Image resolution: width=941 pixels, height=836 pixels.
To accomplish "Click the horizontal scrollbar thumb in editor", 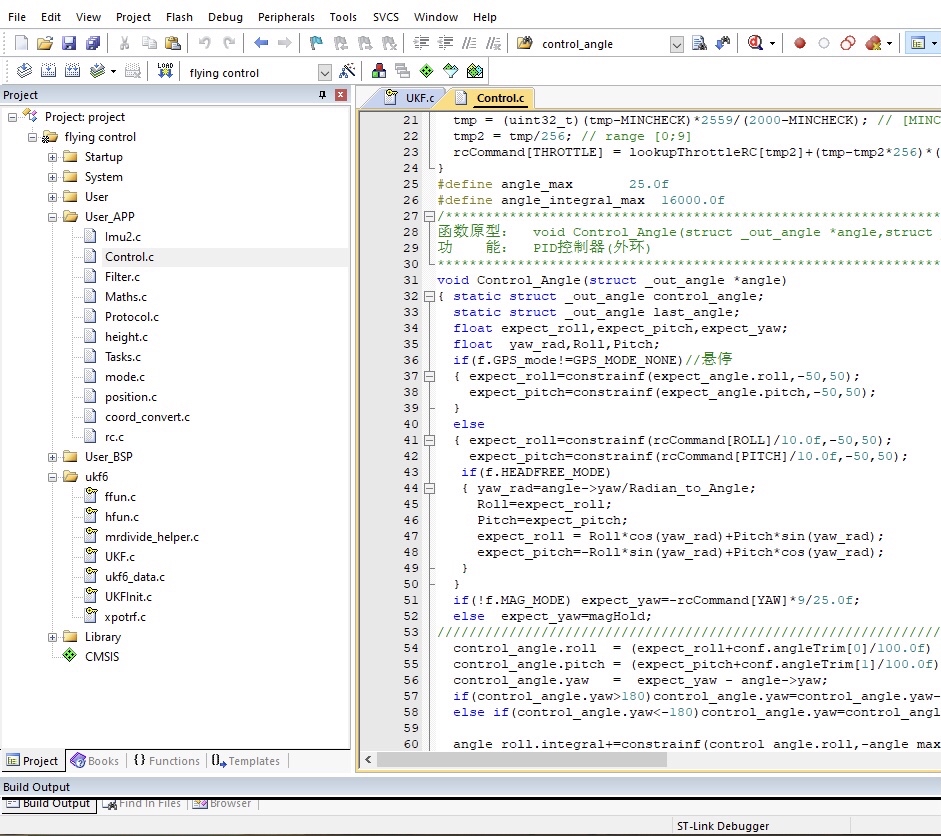I will pyautogui.click(x=521, y=760).
